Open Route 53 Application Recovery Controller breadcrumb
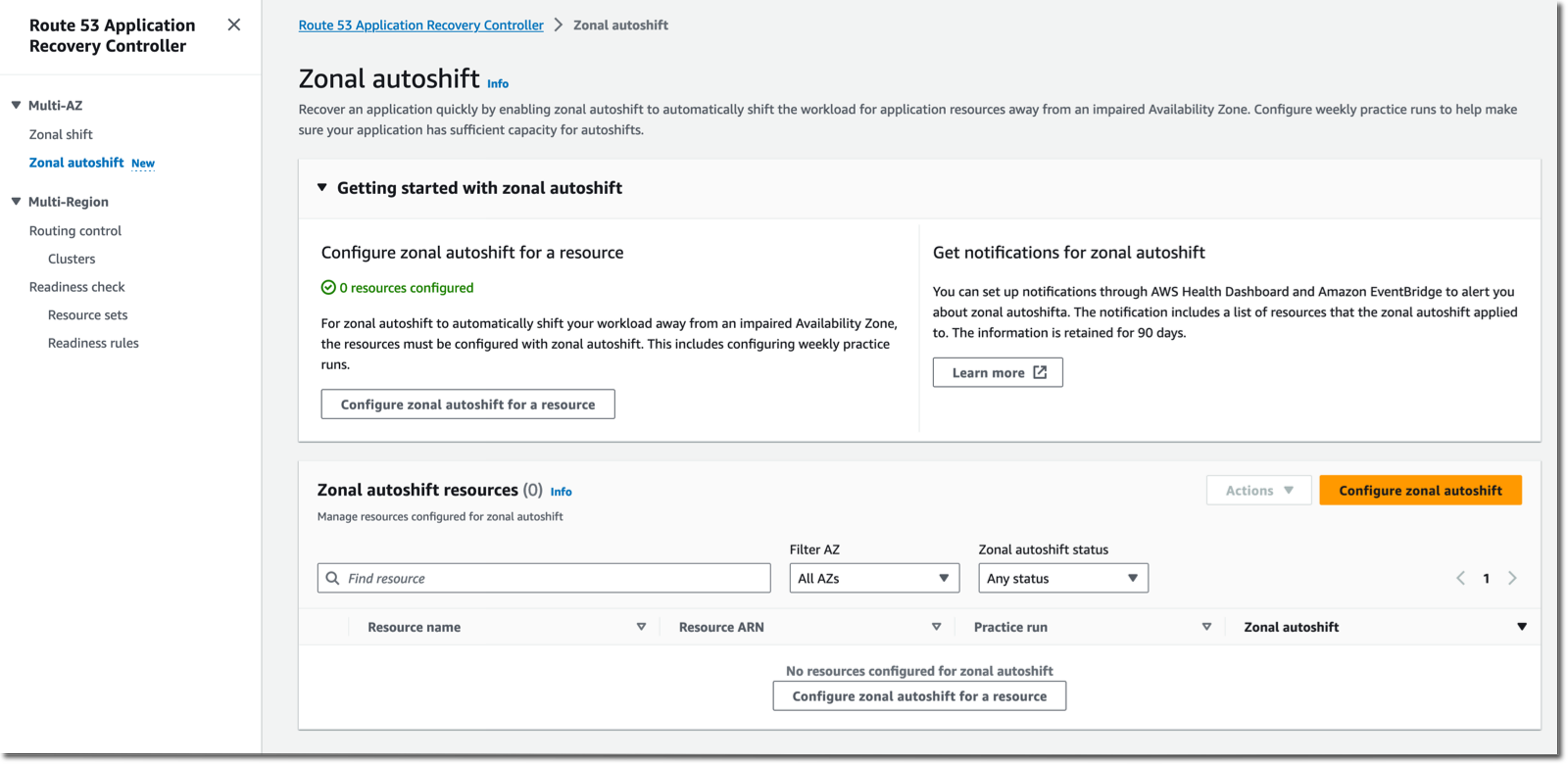 [420, 25]
